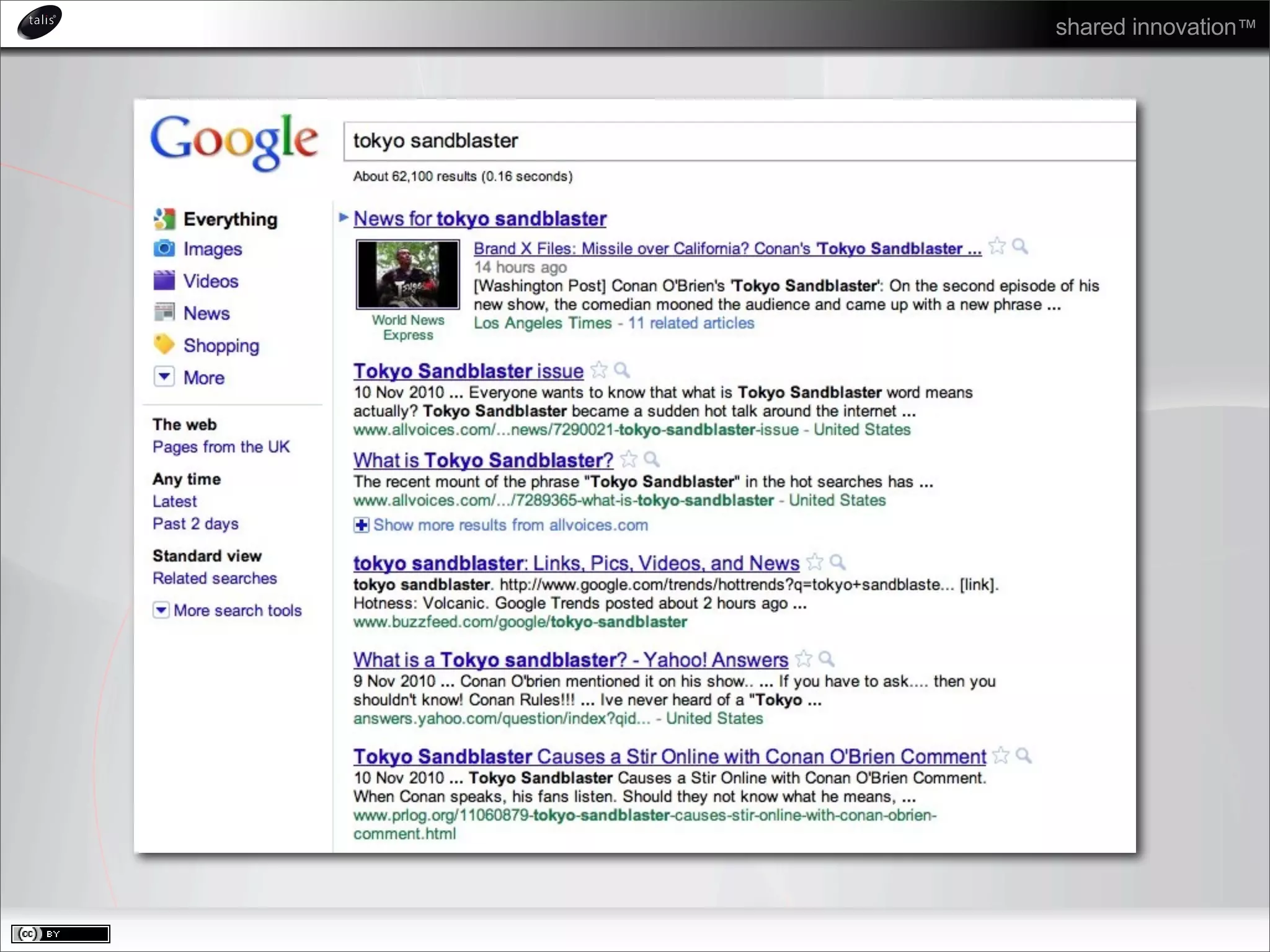1270x952 pixels.
Task: Click the News newspaper icon
Action: tap(164, 312)
